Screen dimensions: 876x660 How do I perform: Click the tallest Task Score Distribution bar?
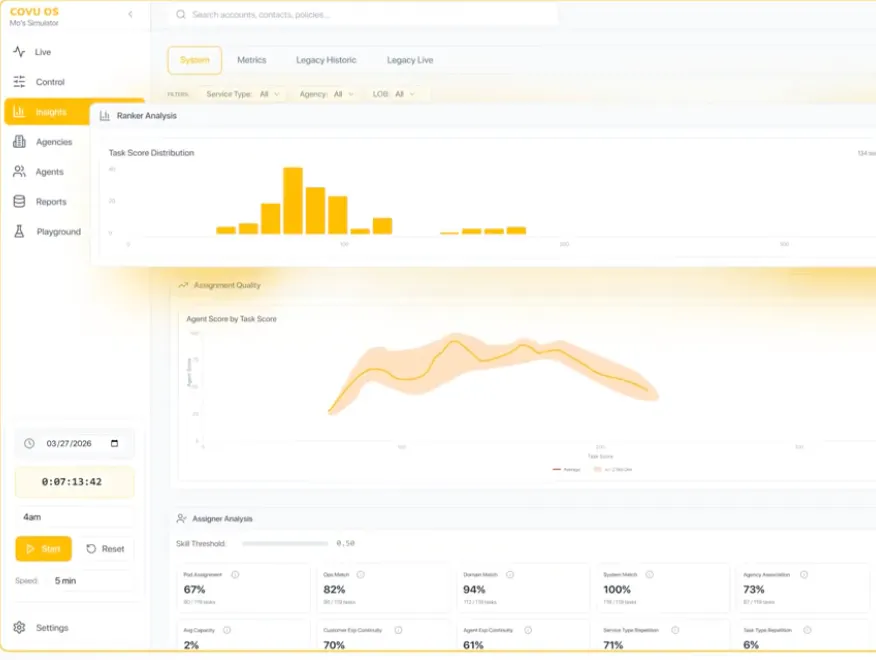(x=293, y=200)
